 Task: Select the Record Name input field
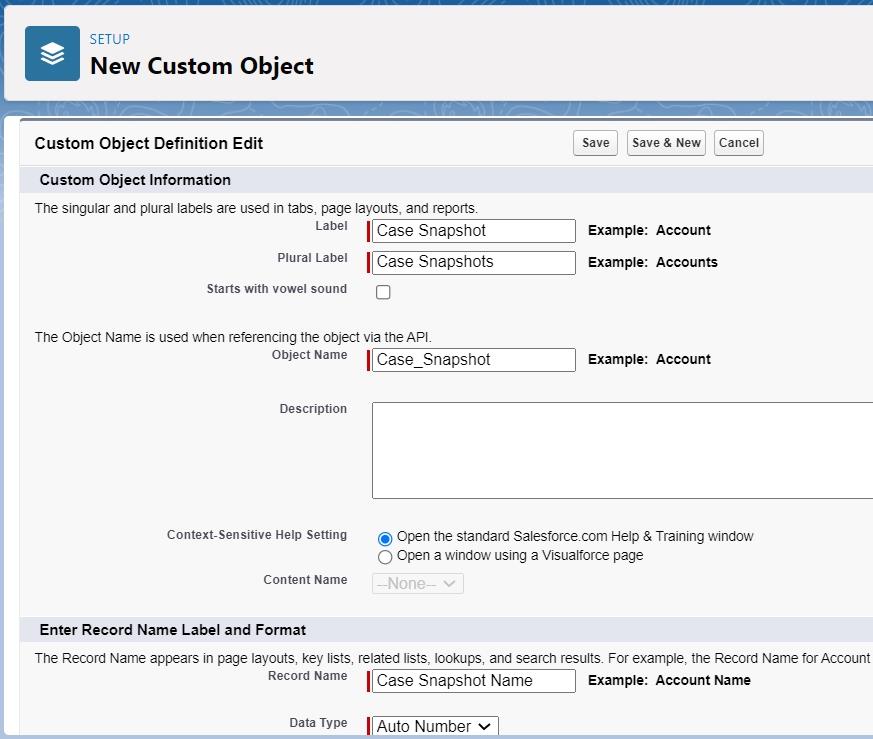pyautogui.click(x=474, y=681)
